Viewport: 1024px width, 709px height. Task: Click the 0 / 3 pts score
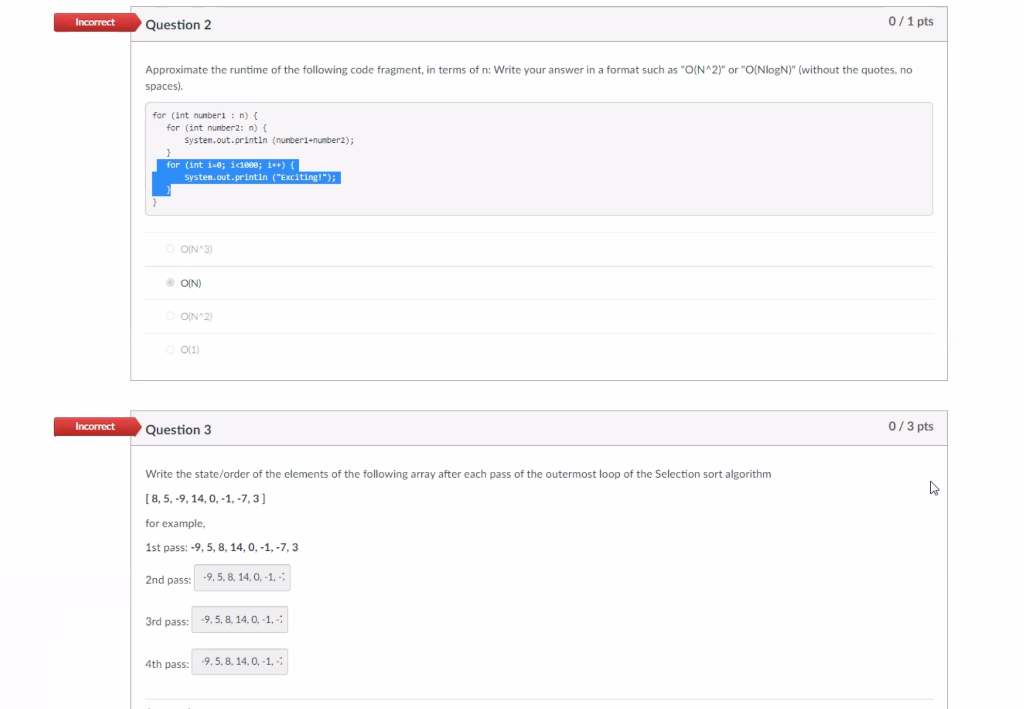tap(910, 426)
